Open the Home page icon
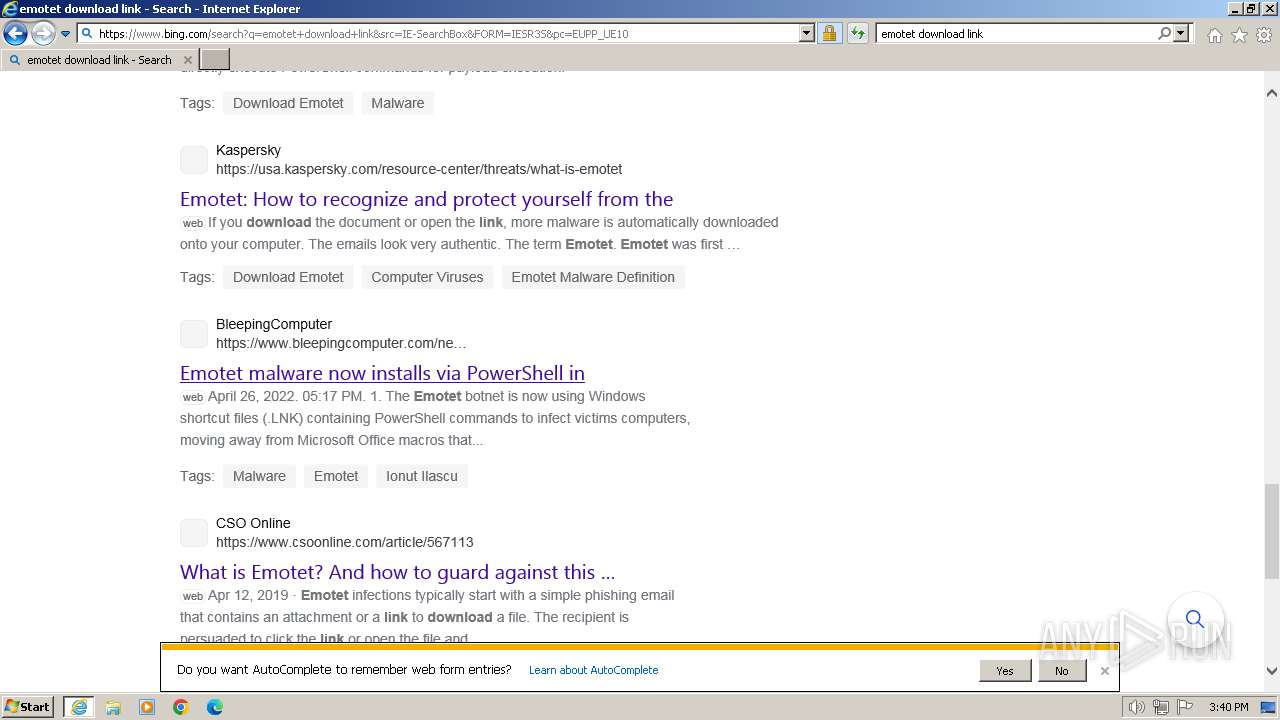This screenshot has width=1280, height=720. click(1214, 35)
